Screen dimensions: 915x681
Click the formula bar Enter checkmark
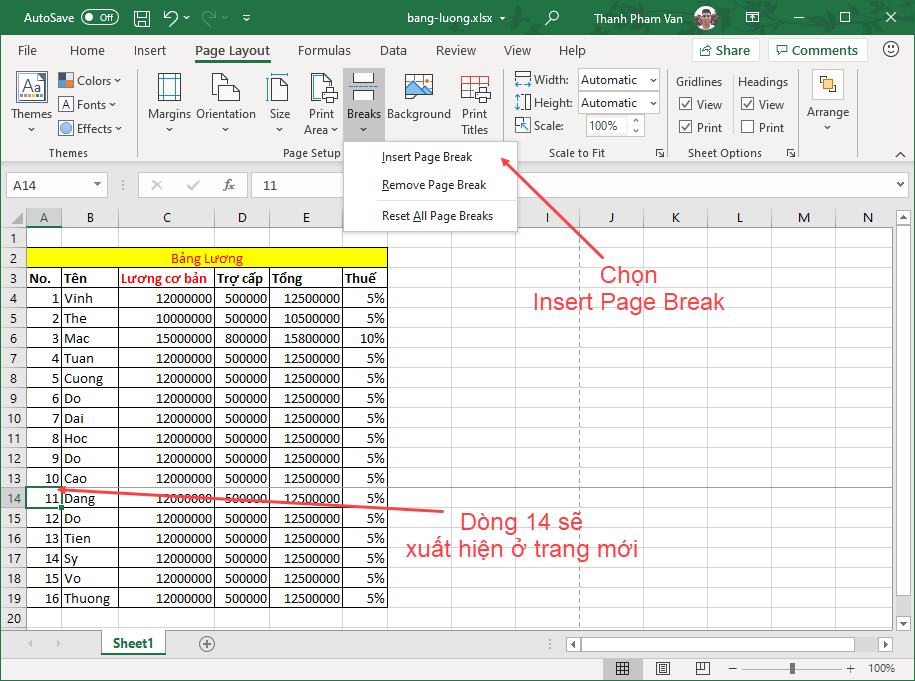tap(193, 185)
